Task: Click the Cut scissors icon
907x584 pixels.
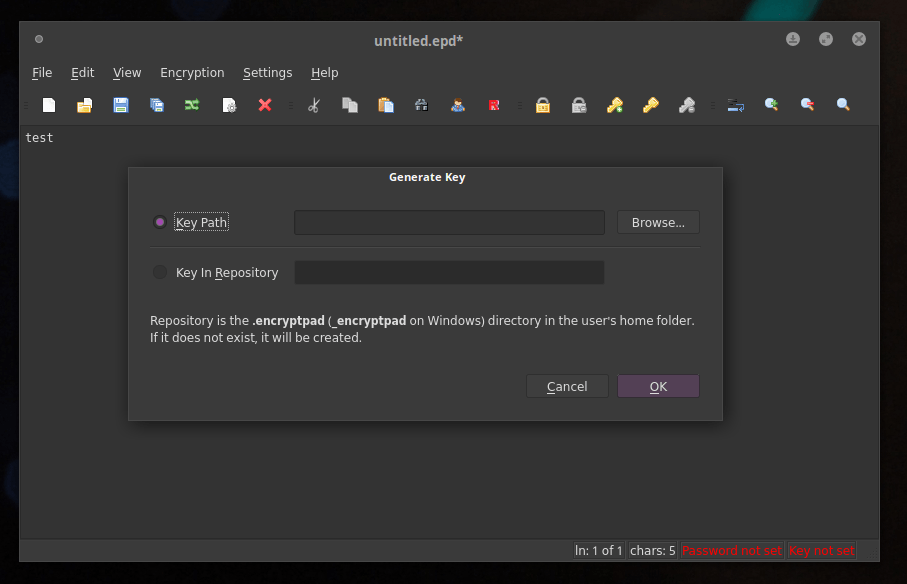Action: click(314, 105)
